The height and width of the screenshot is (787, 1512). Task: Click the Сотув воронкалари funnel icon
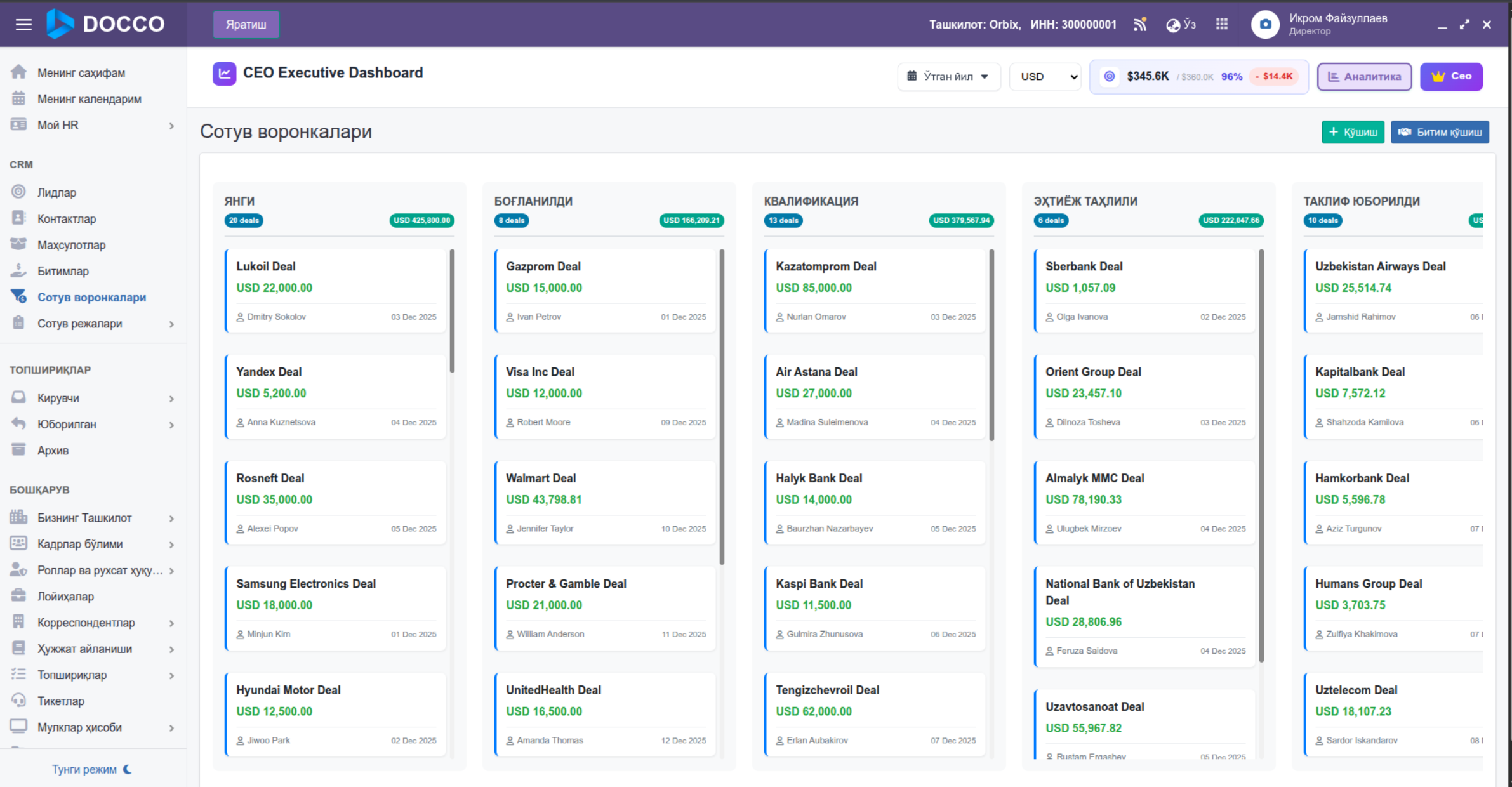(18, 296)
